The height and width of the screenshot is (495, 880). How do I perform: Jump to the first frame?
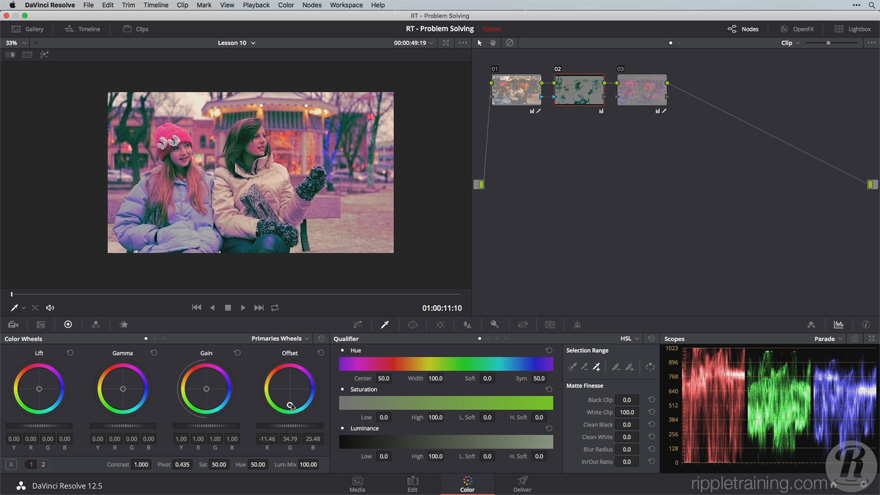pyautogui.click(x=196, y=308)
